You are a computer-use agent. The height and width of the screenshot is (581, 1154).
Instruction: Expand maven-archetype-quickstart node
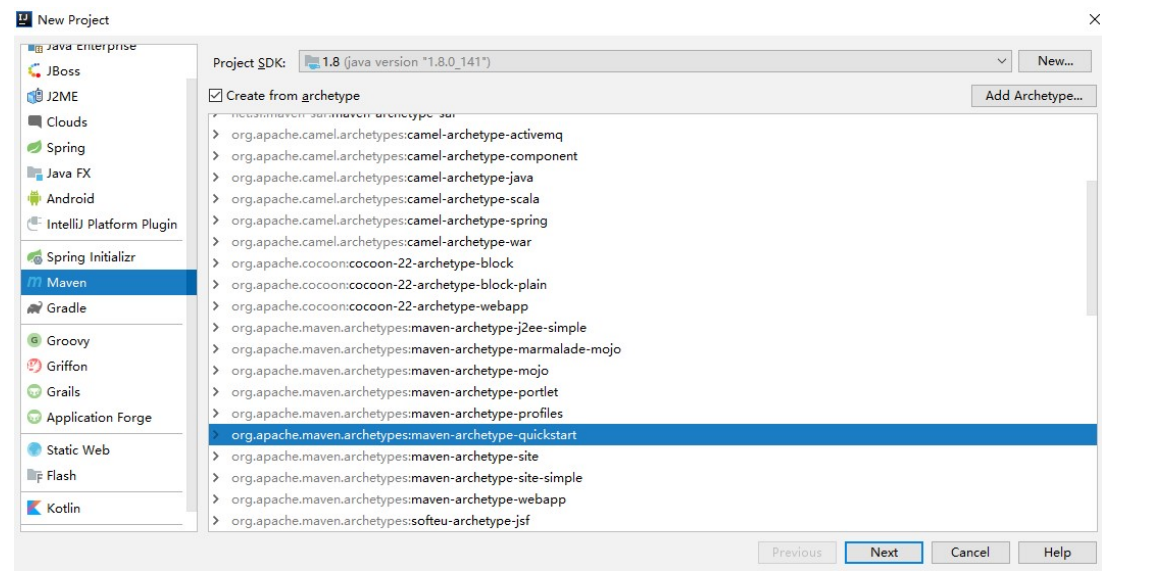point(216,434)
